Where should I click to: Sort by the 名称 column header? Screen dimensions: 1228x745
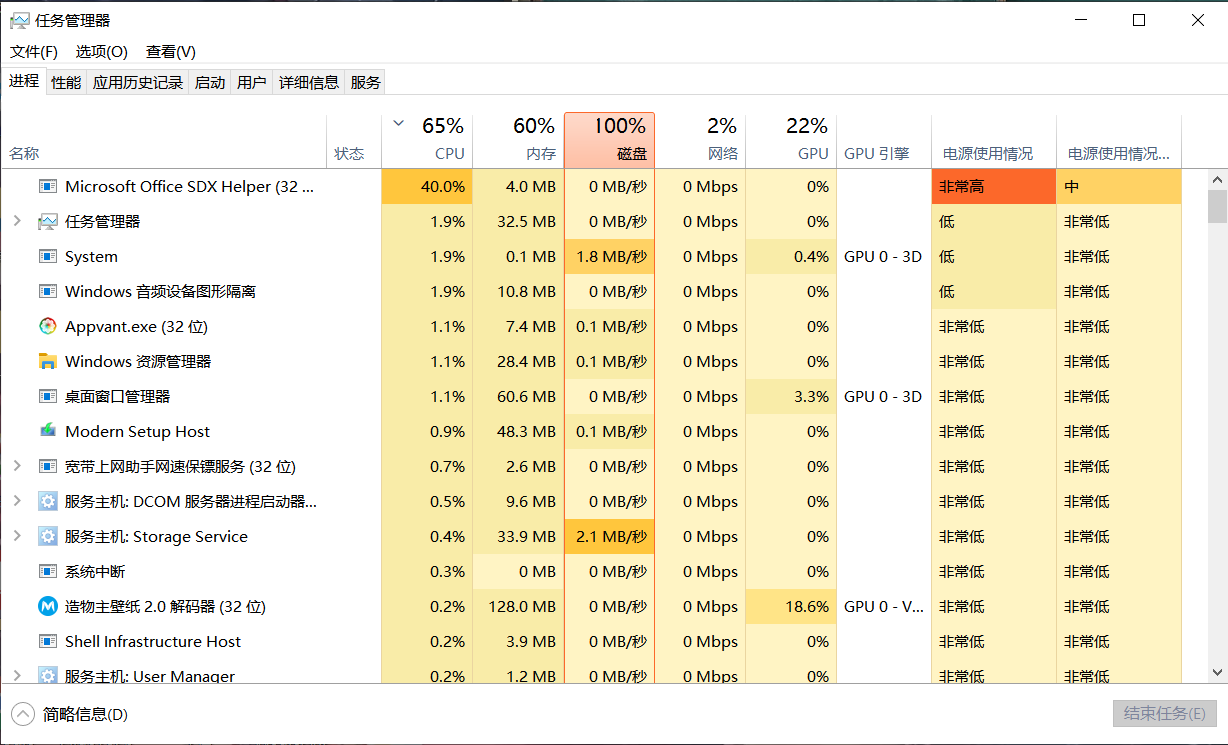click(164, 141)
